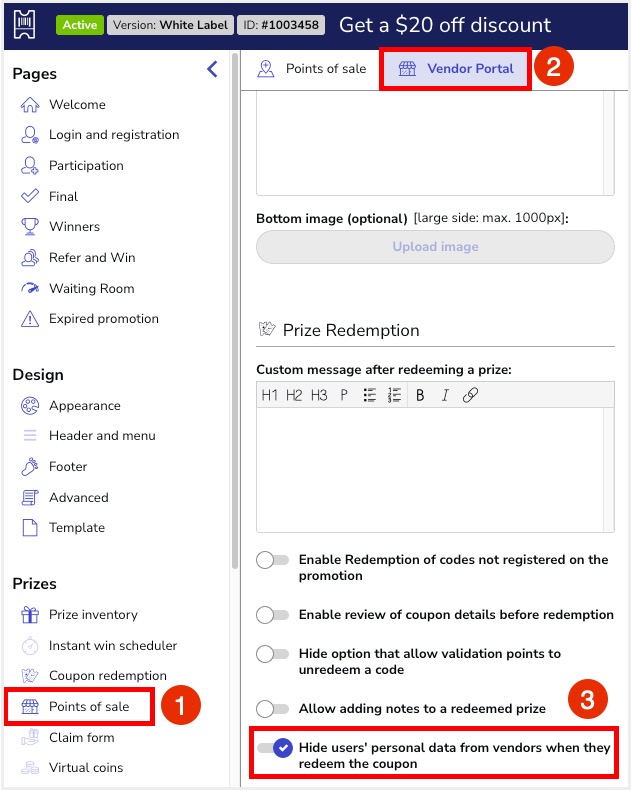Disable hide users' personal data toggle
Viewport: 631px width, 791px height.
pyautogui.click(x=275, y=748)
